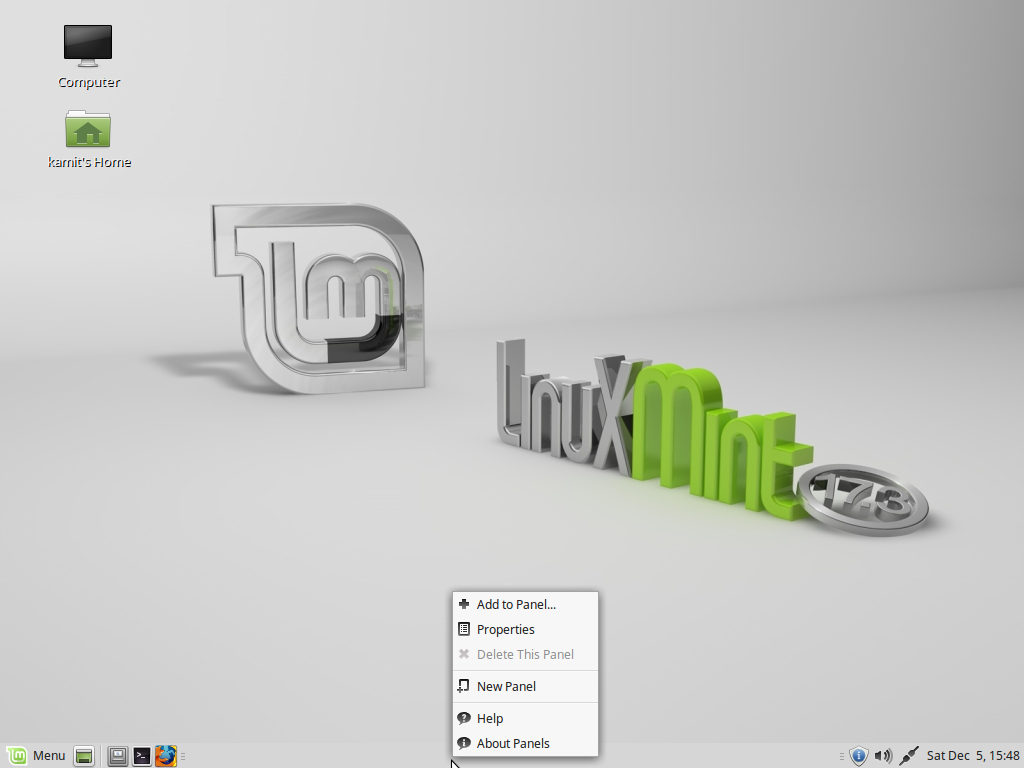Select the Computer desktop icon

pos(88,45)
